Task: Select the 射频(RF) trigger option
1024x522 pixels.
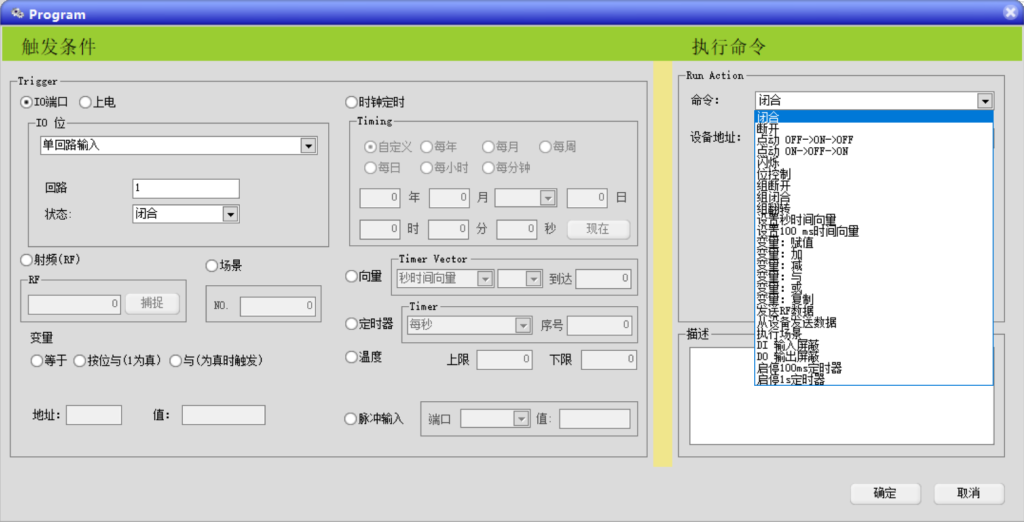Action: click(x=27, y=260)
